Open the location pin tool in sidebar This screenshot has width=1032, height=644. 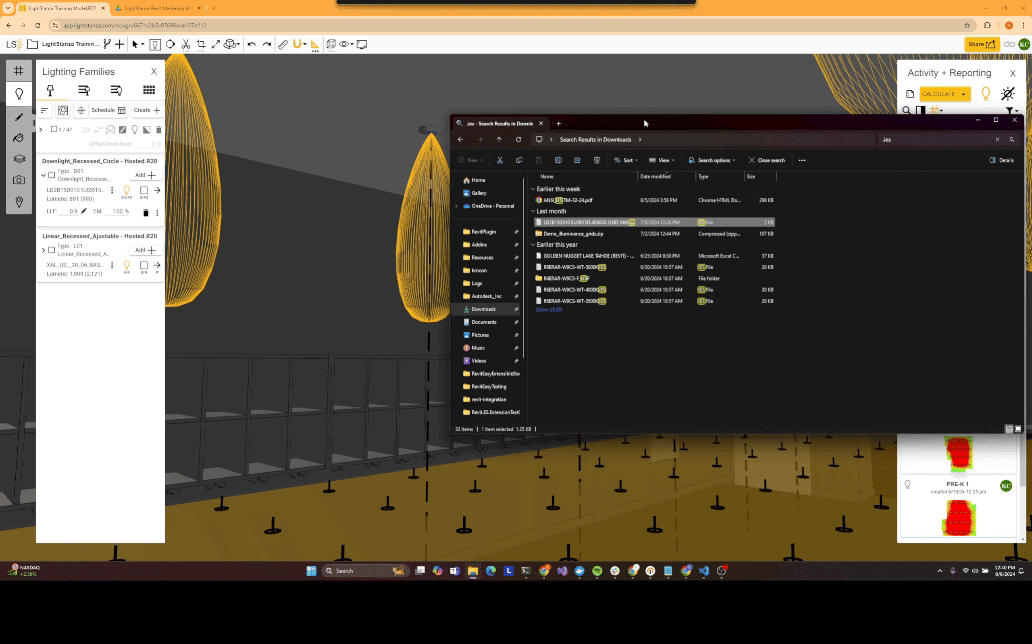18,202
